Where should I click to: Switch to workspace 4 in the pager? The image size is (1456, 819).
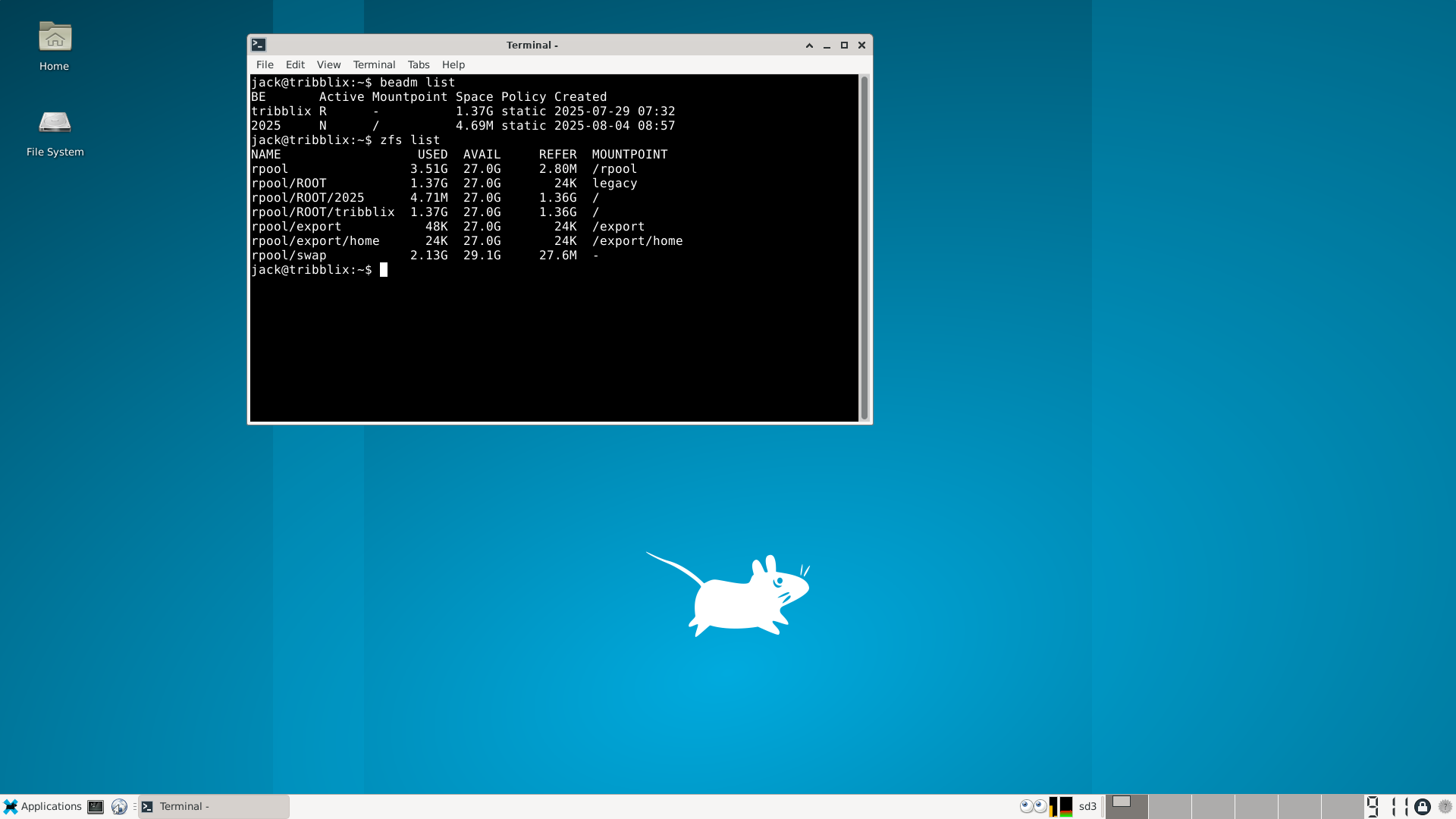click(1257, 807)
